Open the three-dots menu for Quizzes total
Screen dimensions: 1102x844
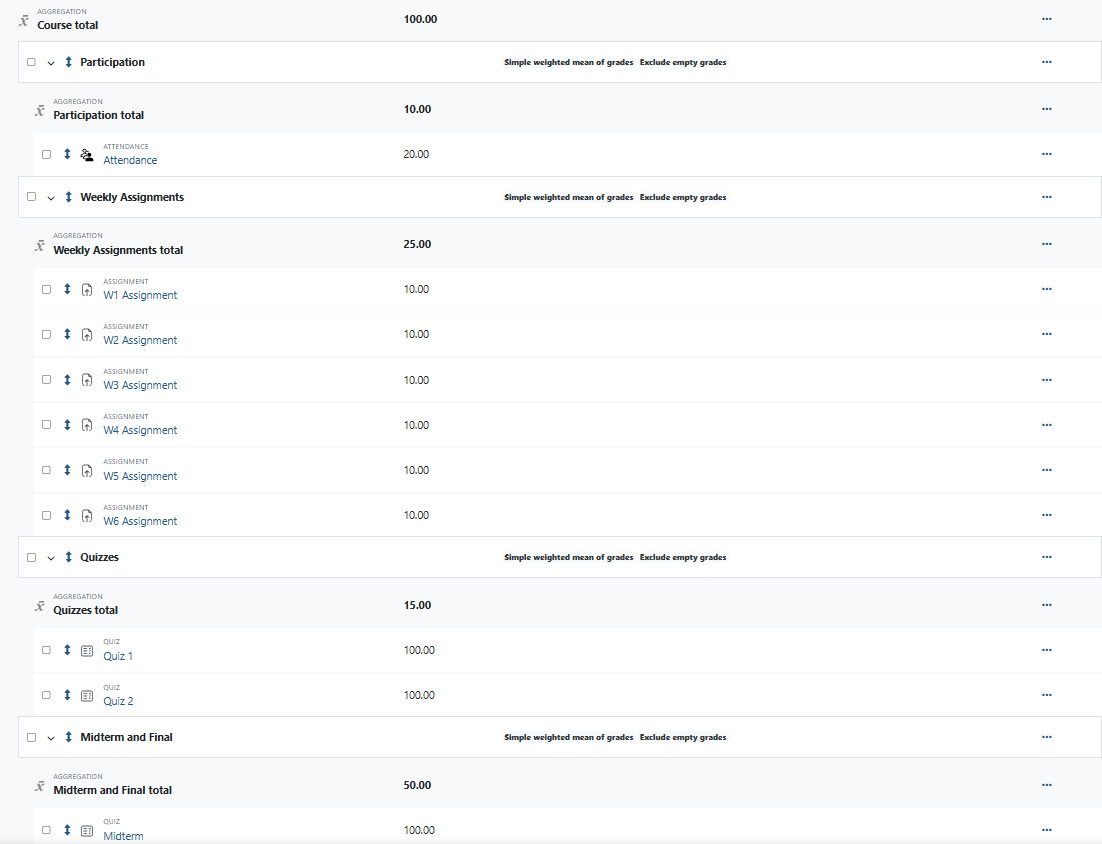click(1046, 605)
